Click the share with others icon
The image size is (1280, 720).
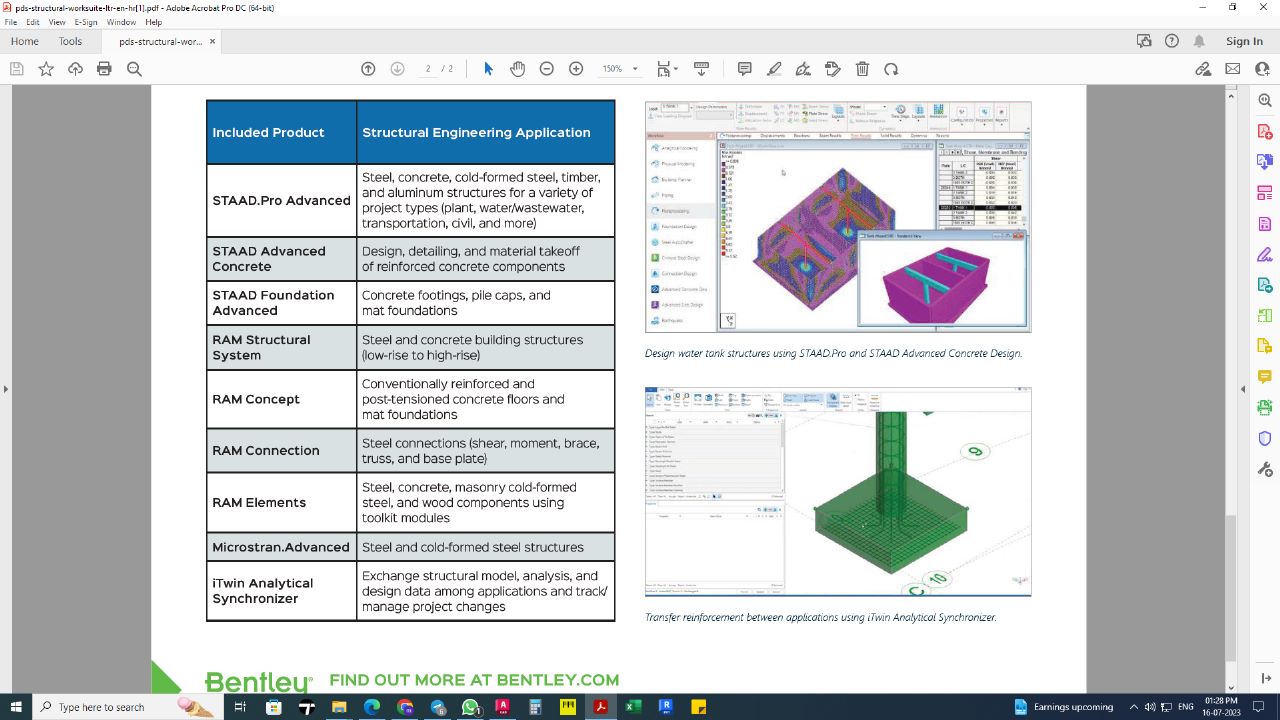click(x=1262, y=69)
